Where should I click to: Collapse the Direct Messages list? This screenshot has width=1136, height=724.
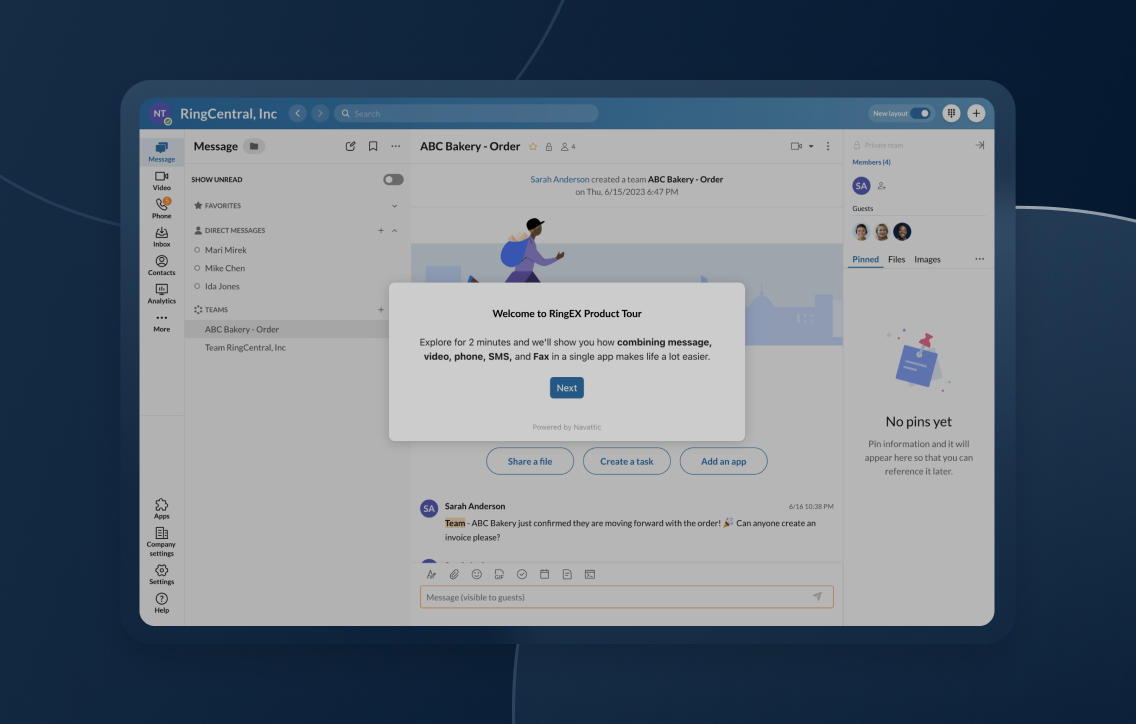[394, 230]
